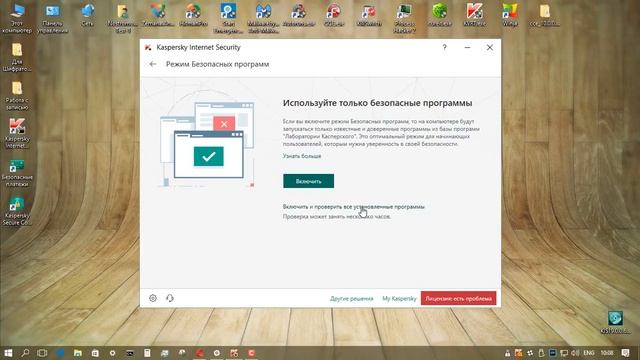The image size is (640, 360).
Task: Open Другие решения link
Action: tap(351, 299)
